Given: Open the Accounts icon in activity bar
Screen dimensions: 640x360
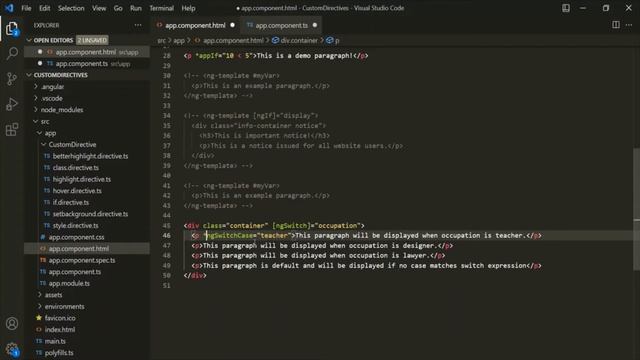Looking at the screenshot, I should pyautogui.click(x=12, y=323).
